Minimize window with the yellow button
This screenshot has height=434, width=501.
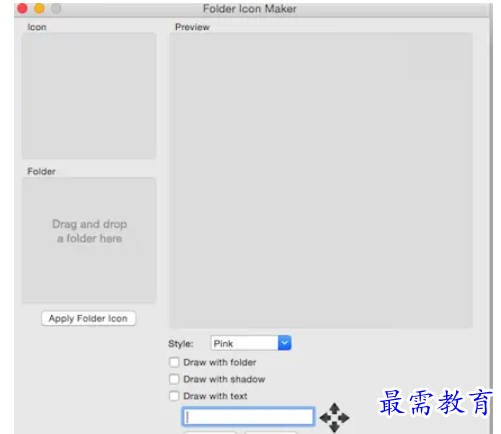[39, 8]
